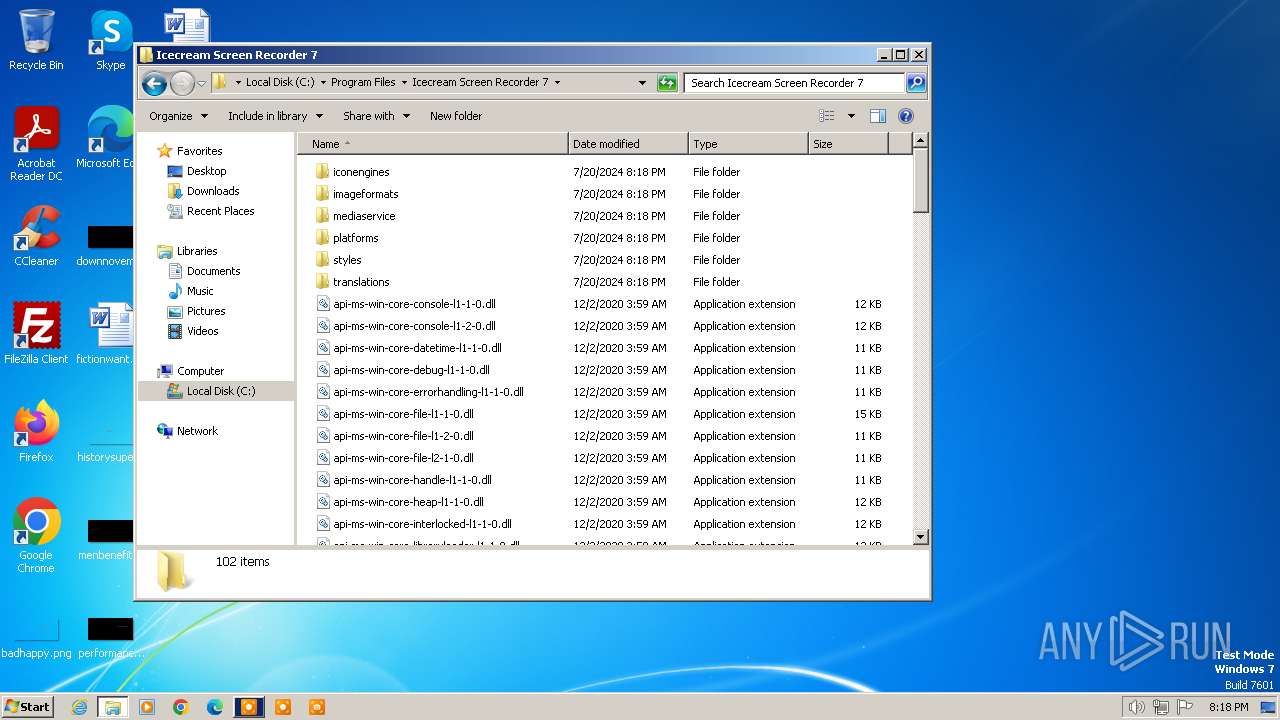This screenshot has height=720, width=1280.
Task: Select the styles folder
Action: (347, 260)
